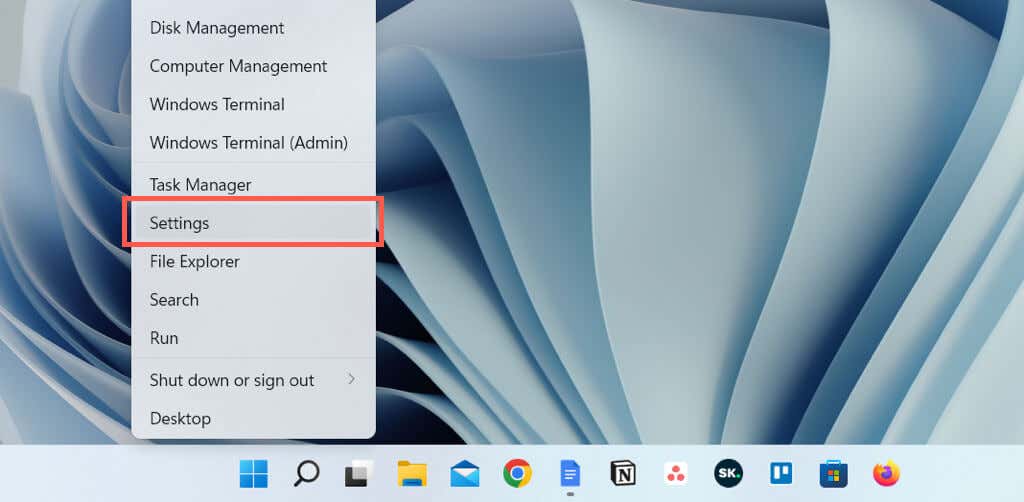Launch Google Chrome from taskbar
The image size is (1024, 502).
point(517,473)
